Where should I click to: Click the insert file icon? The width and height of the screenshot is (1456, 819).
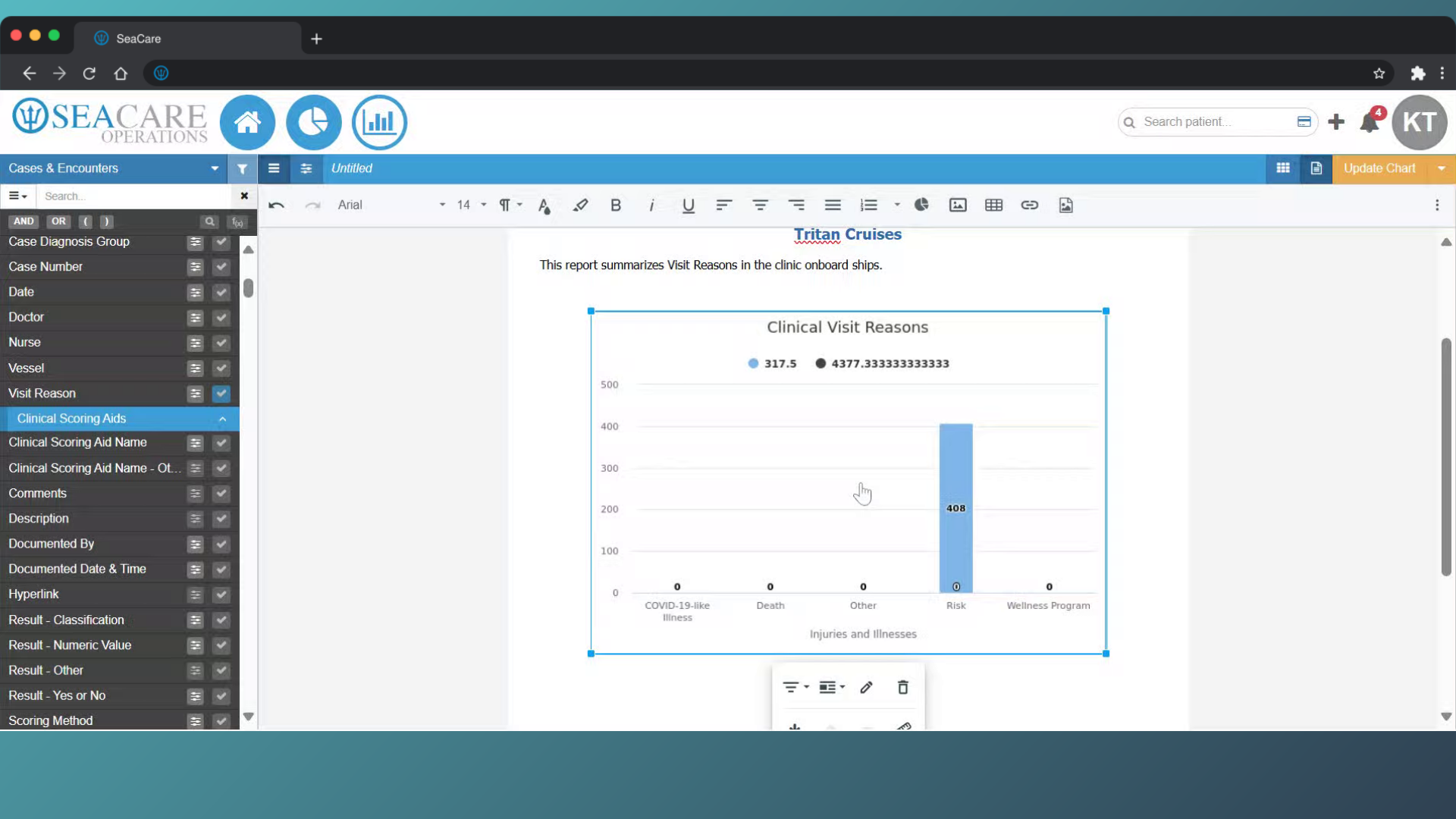pyautogui.click(x=1066, y=206)
